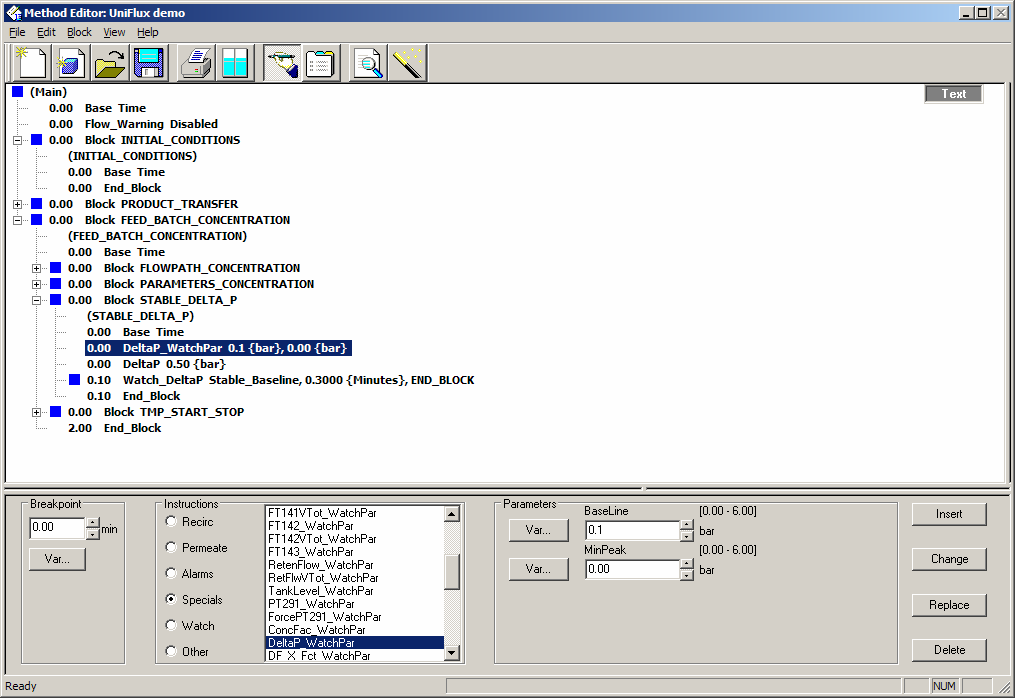The width and height of the screenshot is (1015, 698).
Task: Click blue square beside Block PRODUCT_TRANSFER
Action: tap(37, 204)
